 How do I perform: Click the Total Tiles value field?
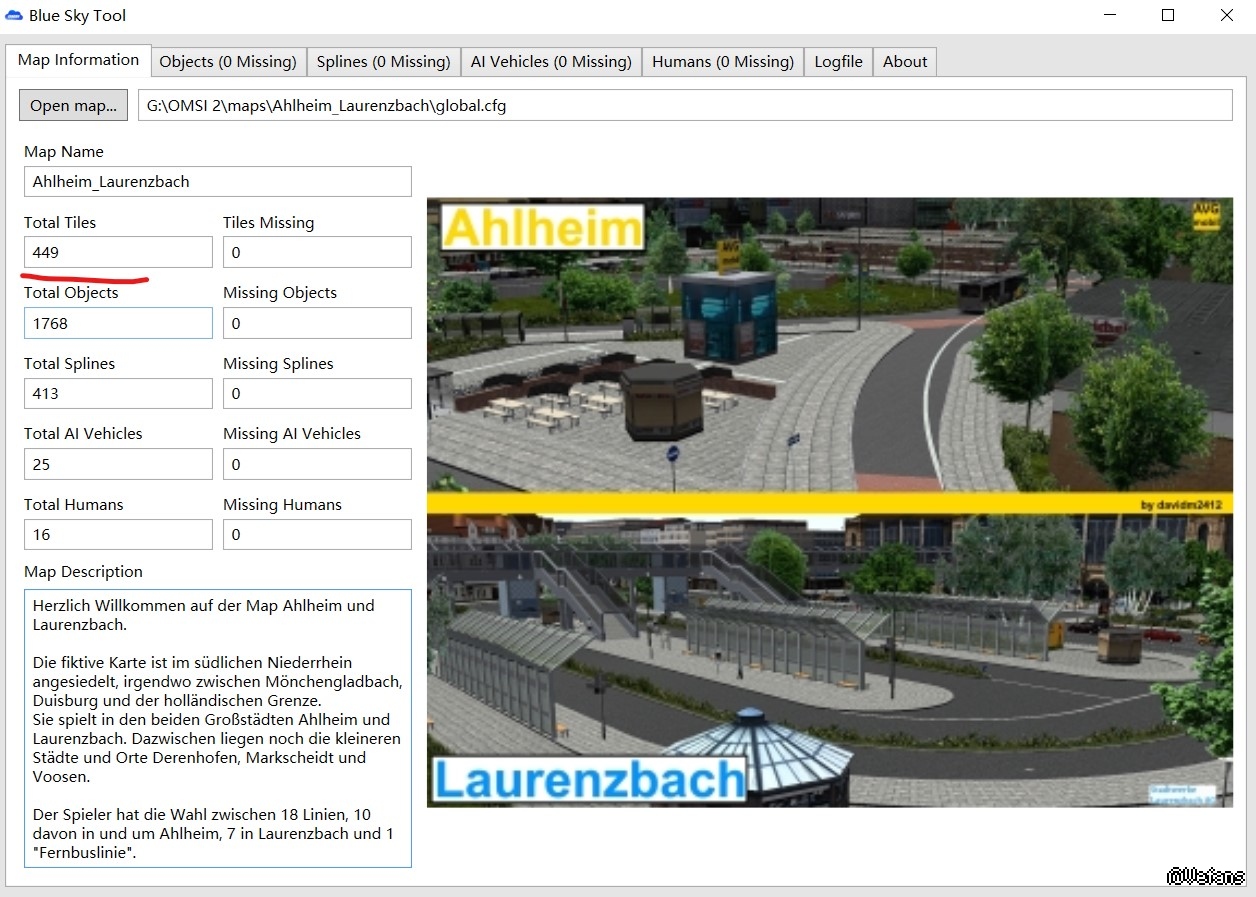(118, 253)
